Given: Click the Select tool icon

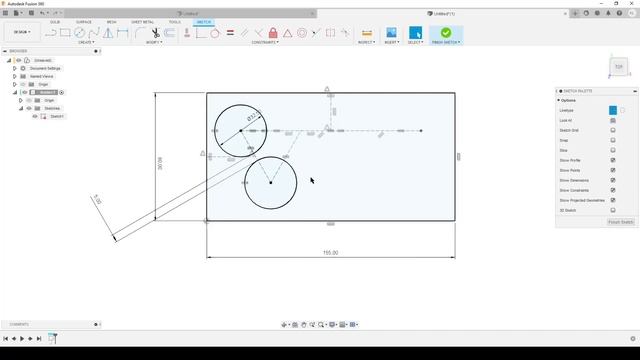Looking at the screenshot, I should tap(416, 33).
